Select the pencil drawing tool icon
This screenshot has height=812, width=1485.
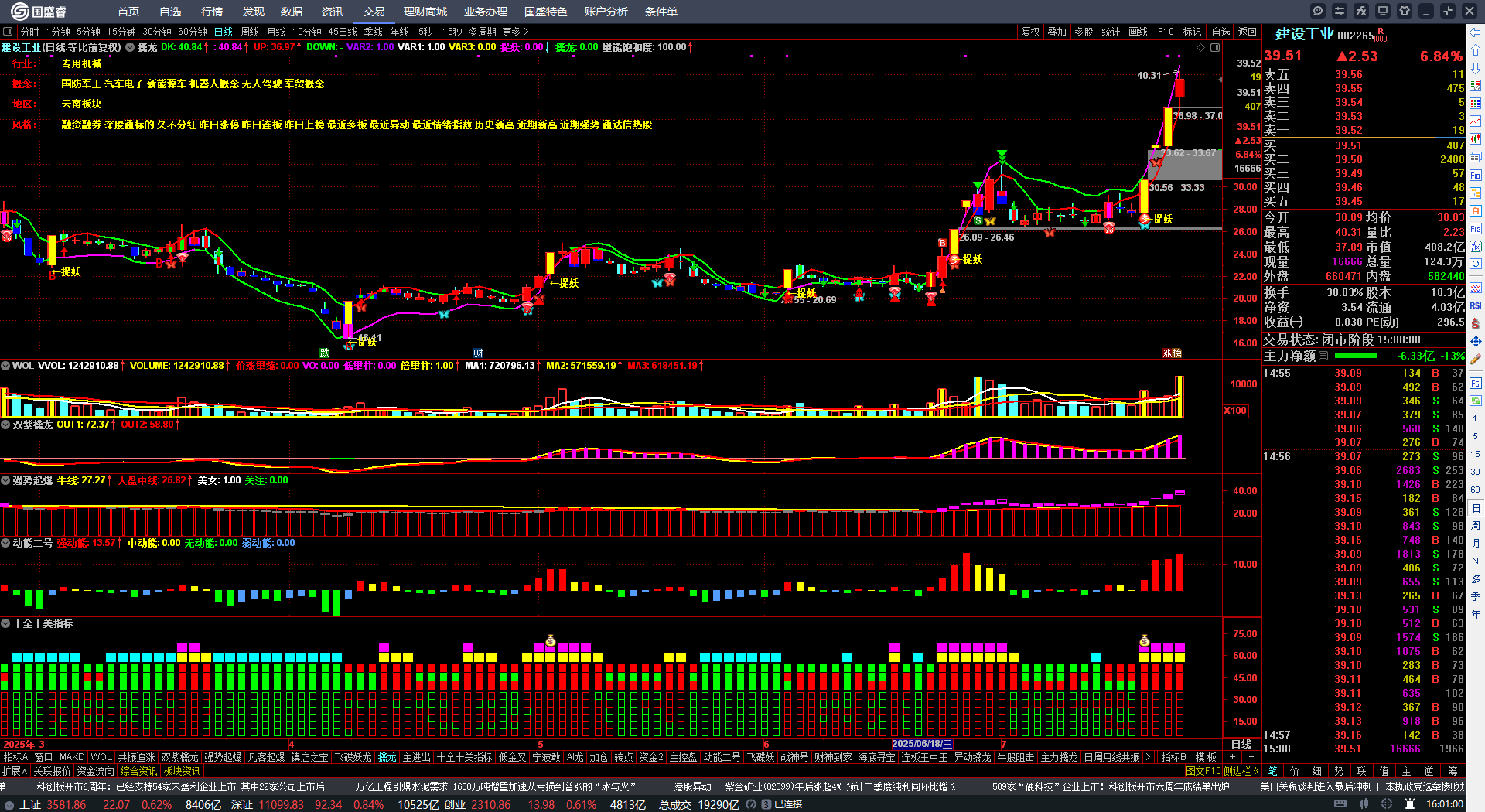pos(1476,360)
